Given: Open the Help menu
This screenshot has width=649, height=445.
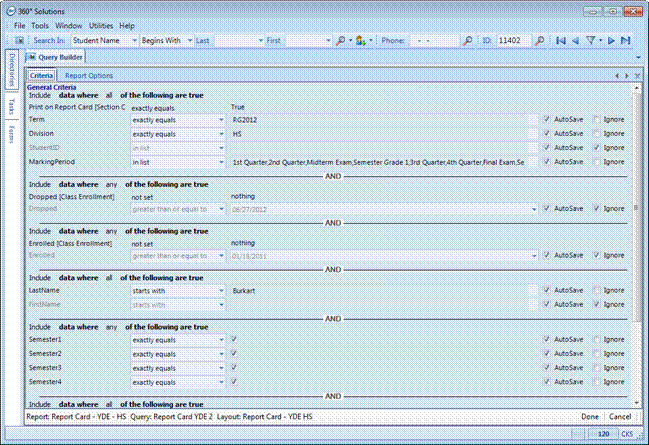Looking at the screenshot, I should [127, 26].
